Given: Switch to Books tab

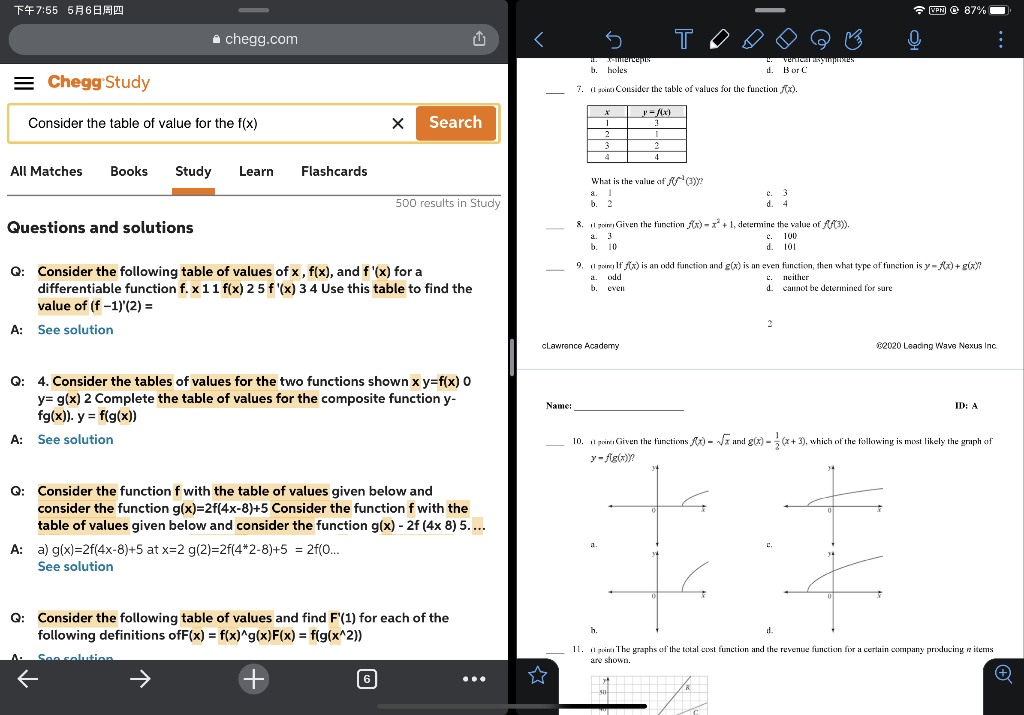Looking at the screenshot, I should (129, 171).
